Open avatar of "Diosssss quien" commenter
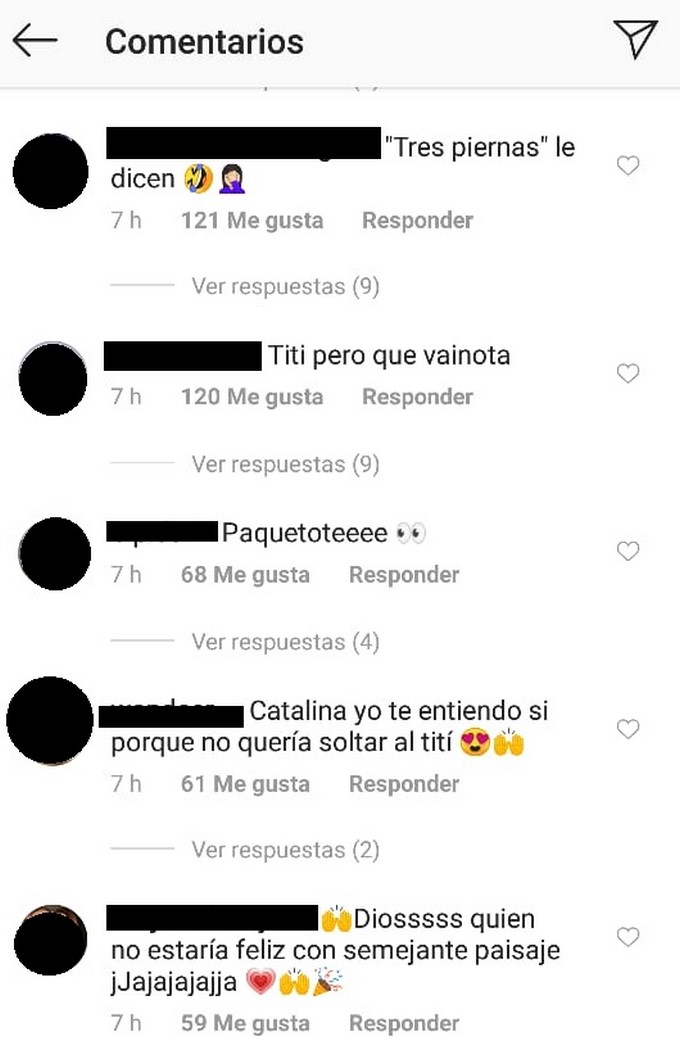Screen dimensions: 680x1037 50,940
